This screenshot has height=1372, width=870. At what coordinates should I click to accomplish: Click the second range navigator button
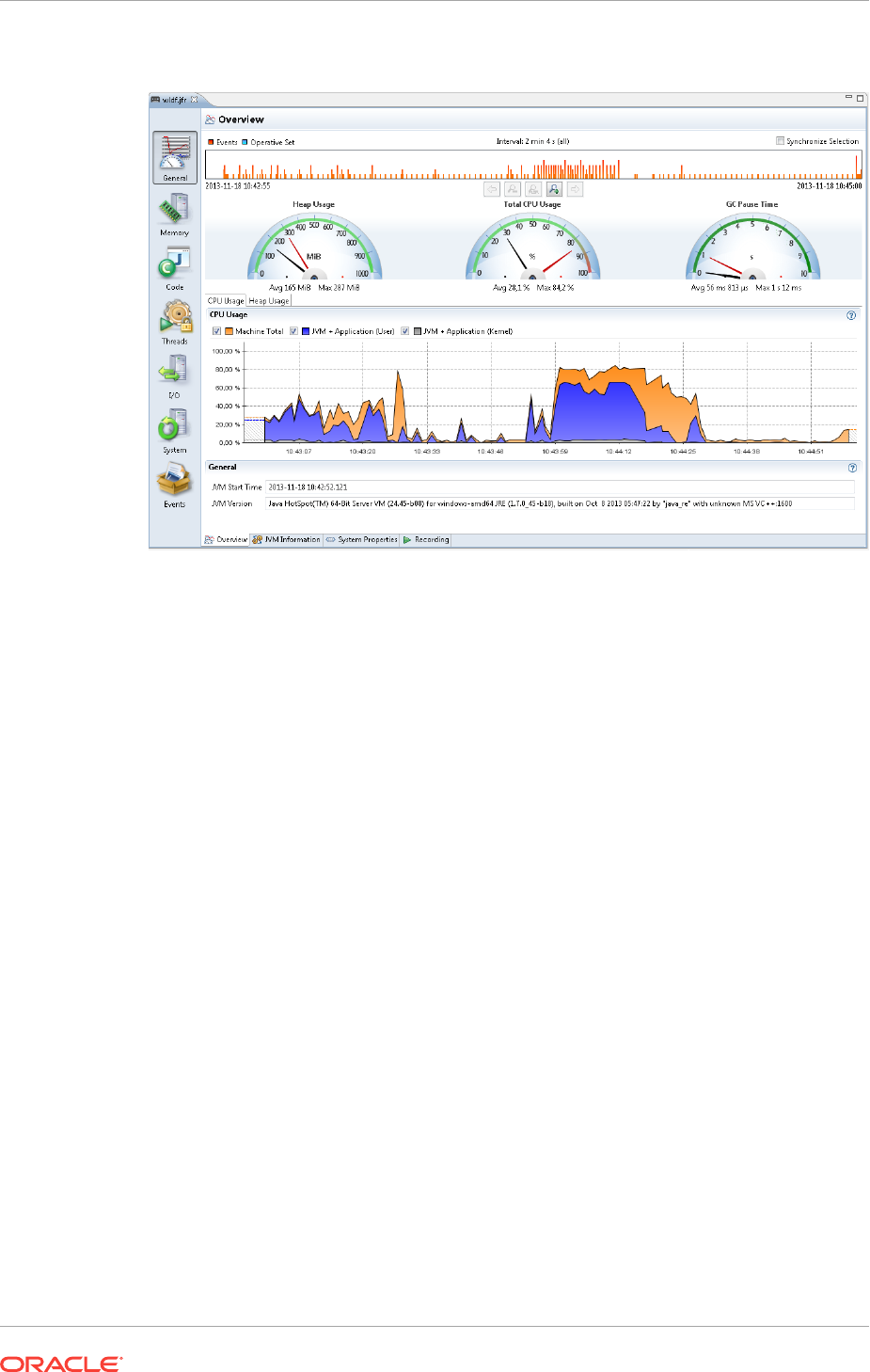[513, 189]
